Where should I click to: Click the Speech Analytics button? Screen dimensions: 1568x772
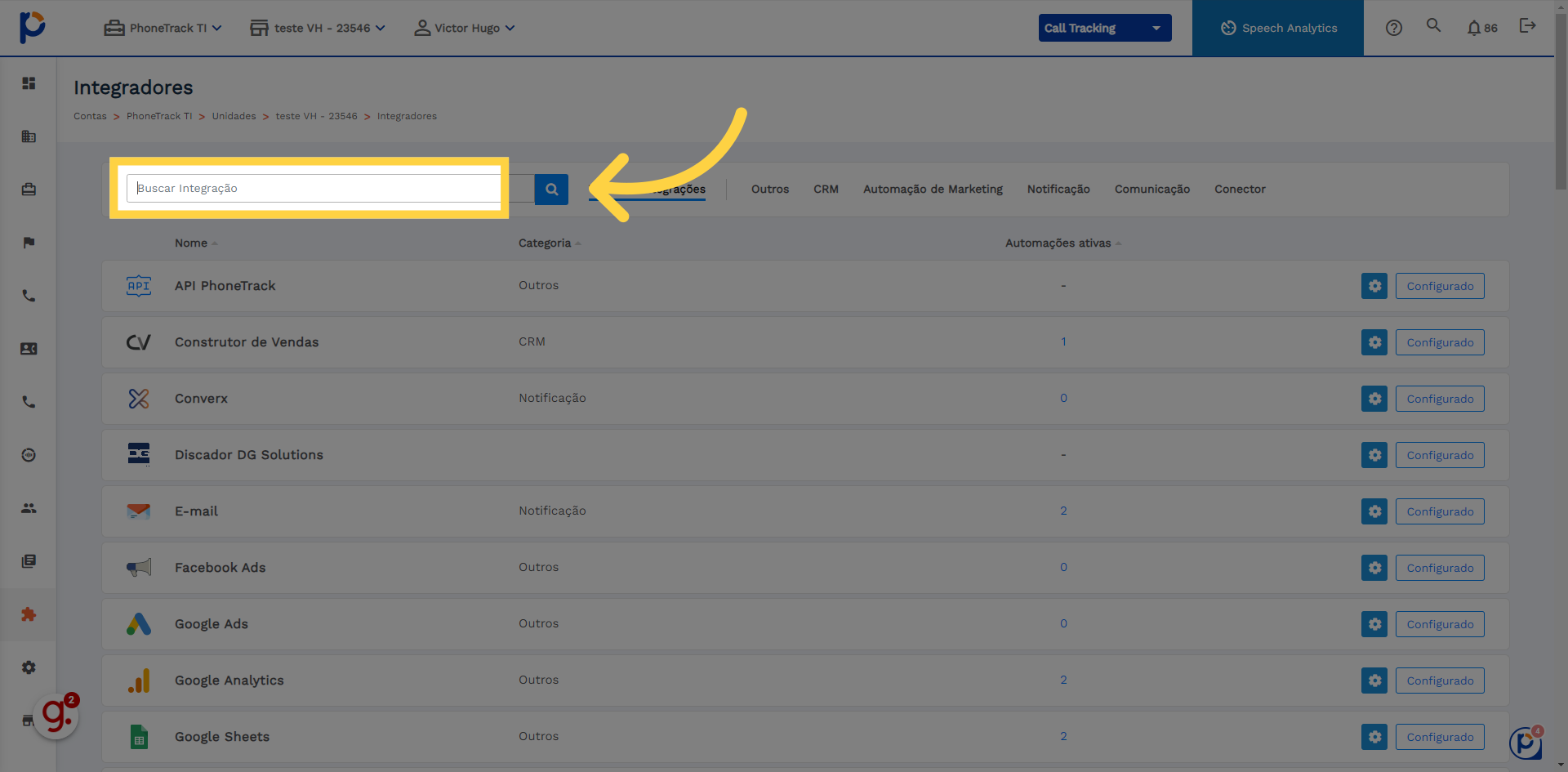[1278, 28]
